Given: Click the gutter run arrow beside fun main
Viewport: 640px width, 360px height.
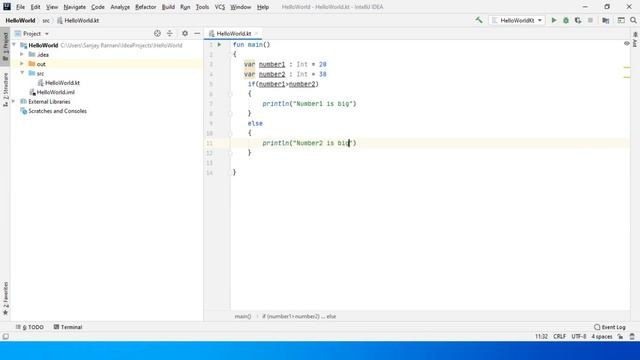Looking at the screenshot, I should point(220,44).
